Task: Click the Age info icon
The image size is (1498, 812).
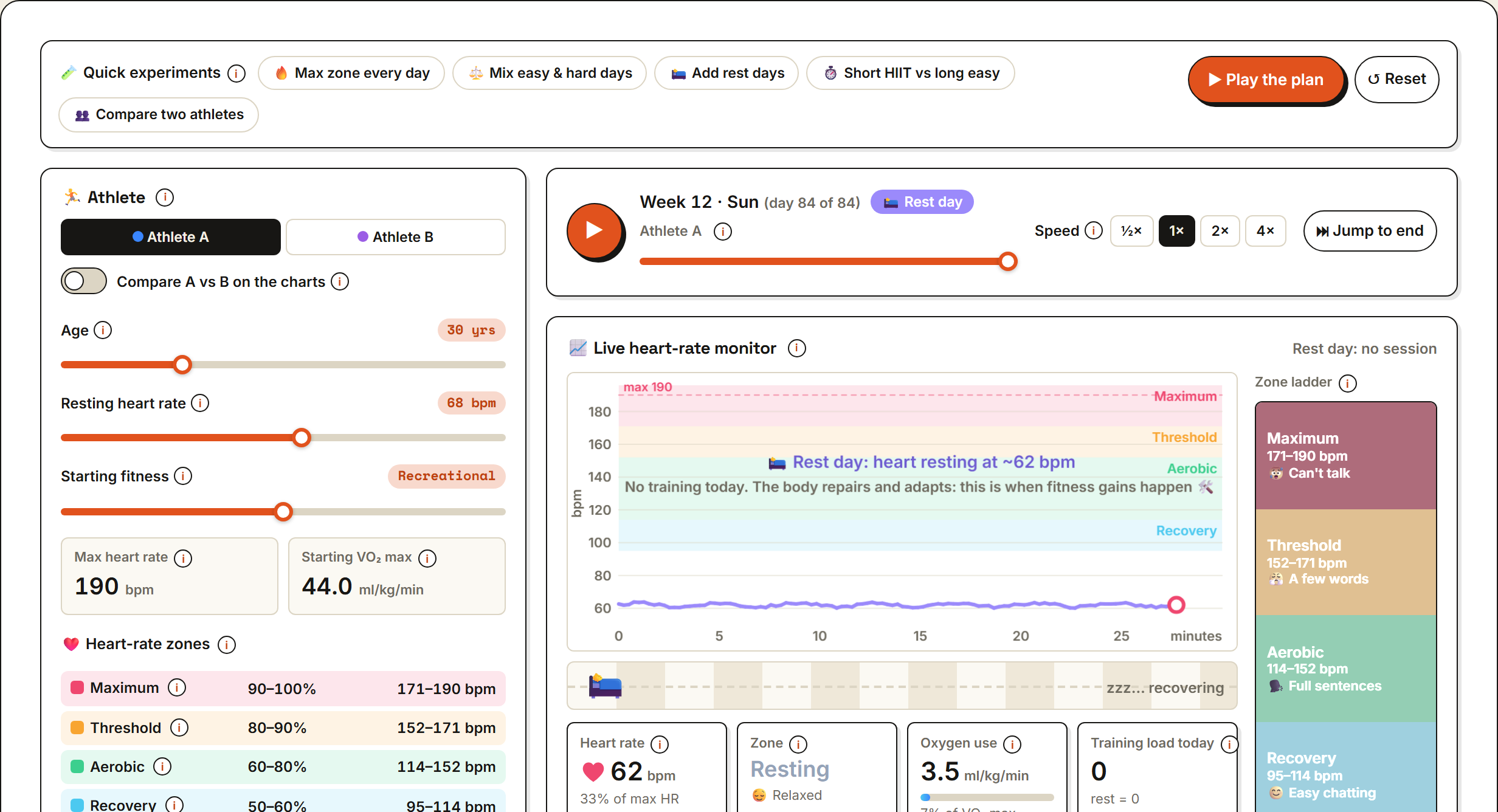Action: tap(103, 330)
